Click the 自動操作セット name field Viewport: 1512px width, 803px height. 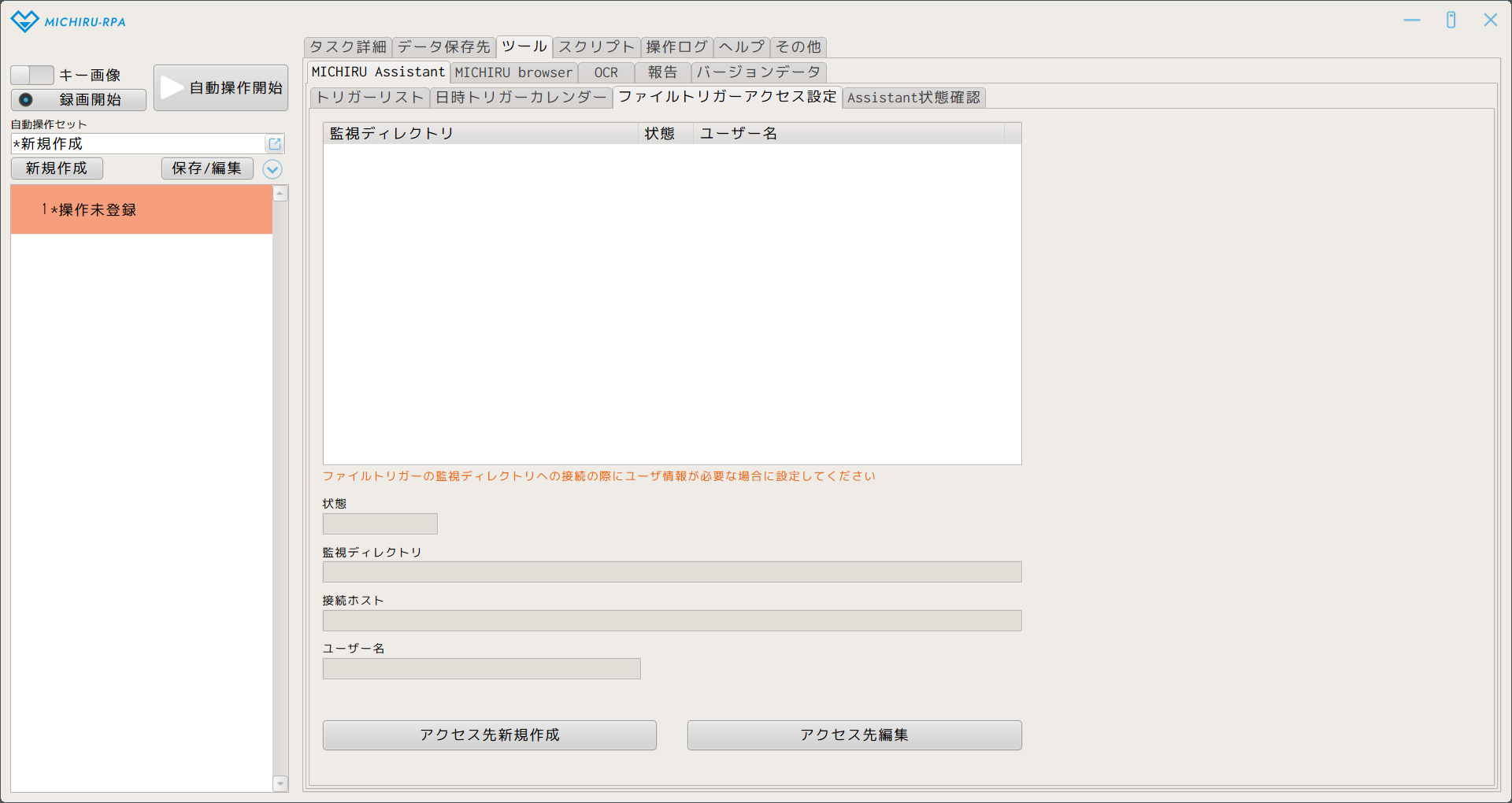(x=138, y=144)
